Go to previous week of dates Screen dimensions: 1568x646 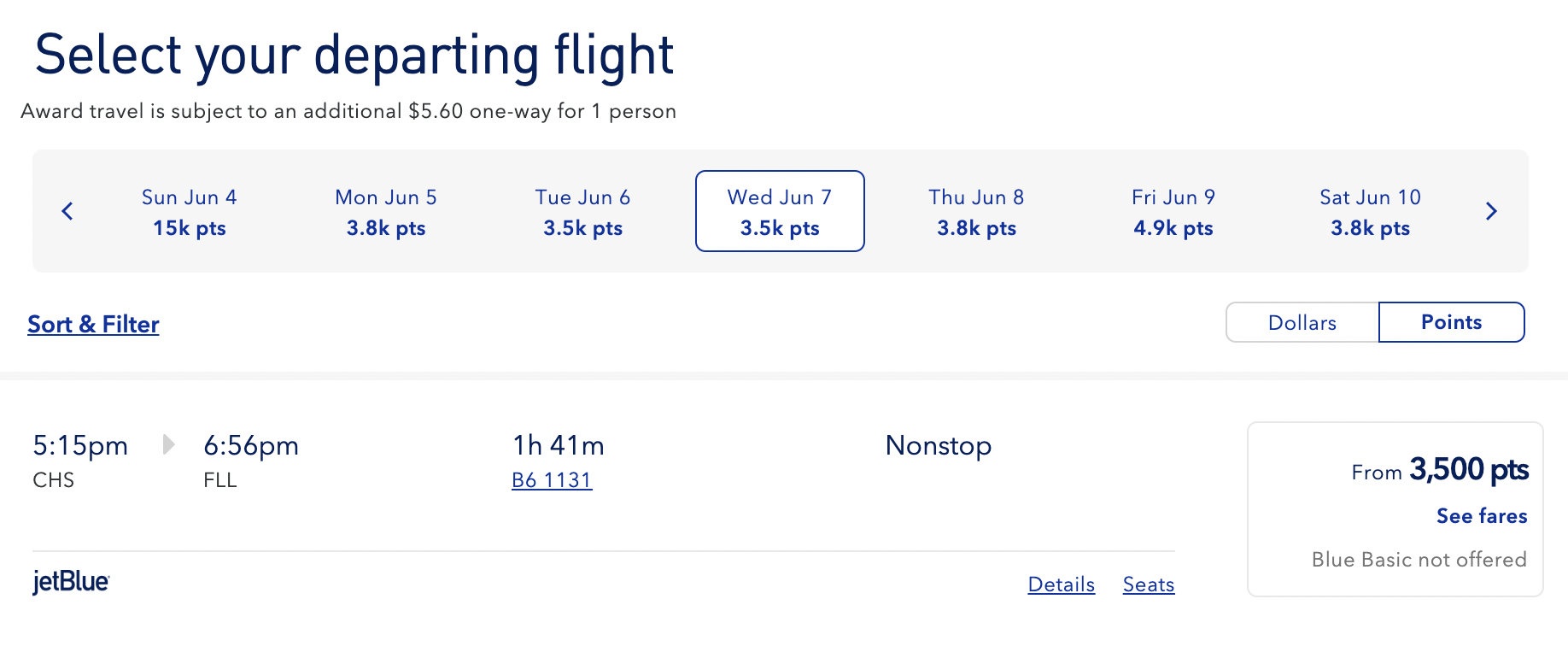tap(67, 211)
